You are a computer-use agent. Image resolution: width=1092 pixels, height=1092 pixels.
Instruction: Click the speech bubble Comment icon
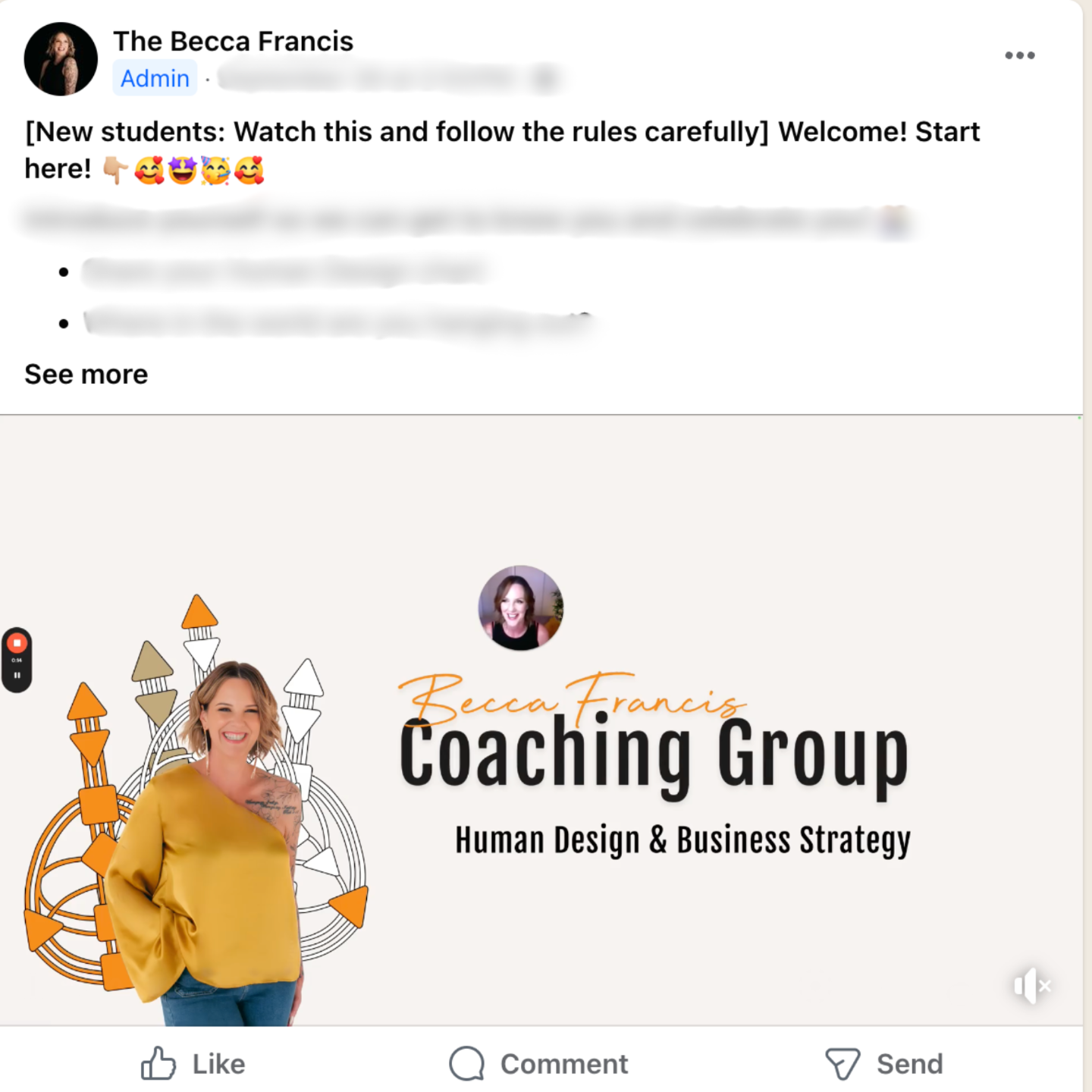466,1064
